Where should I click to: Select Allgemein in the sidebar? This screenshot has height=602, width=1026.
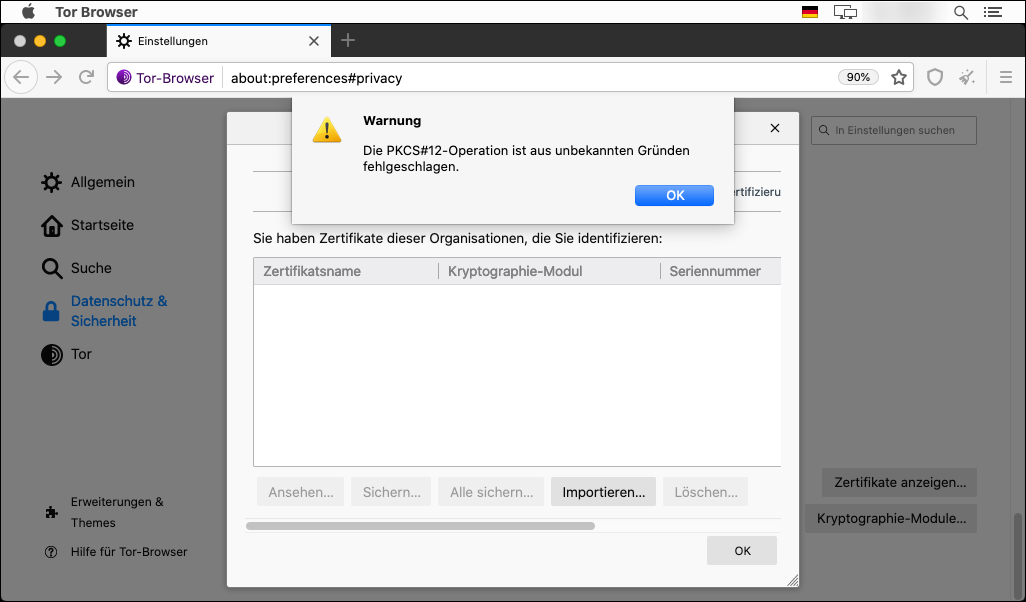pos(102,183)
